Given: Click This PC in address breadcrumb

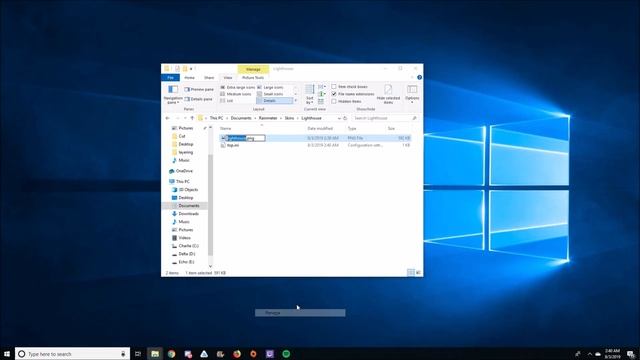Looking at the screenshot, I should [216, 118].
